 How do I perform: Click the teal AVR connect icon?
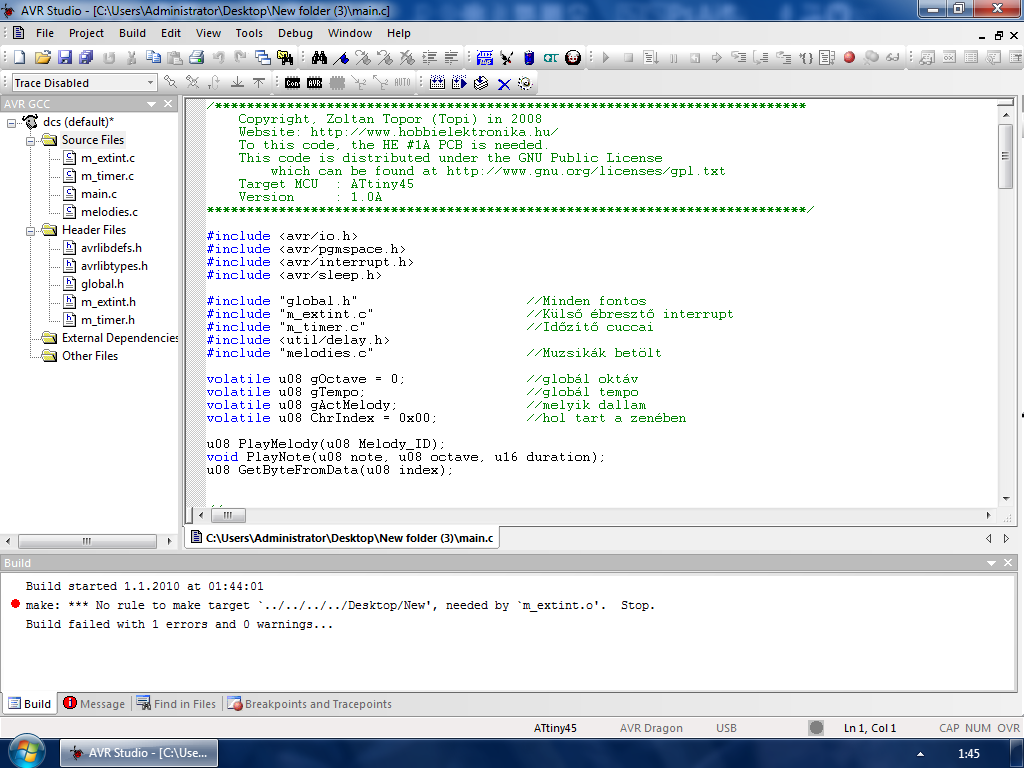(x=551, y=57)
